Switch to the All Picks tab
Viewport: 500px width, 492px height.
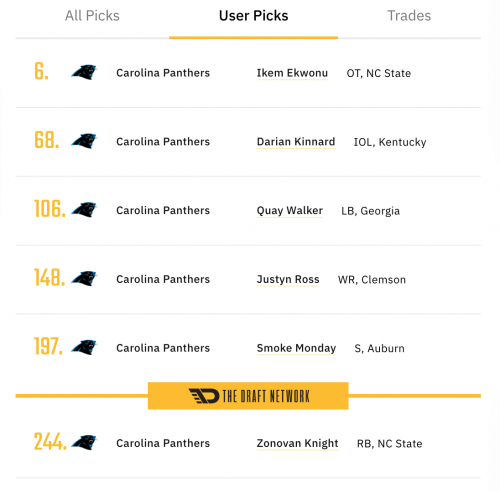coord(92,16)
